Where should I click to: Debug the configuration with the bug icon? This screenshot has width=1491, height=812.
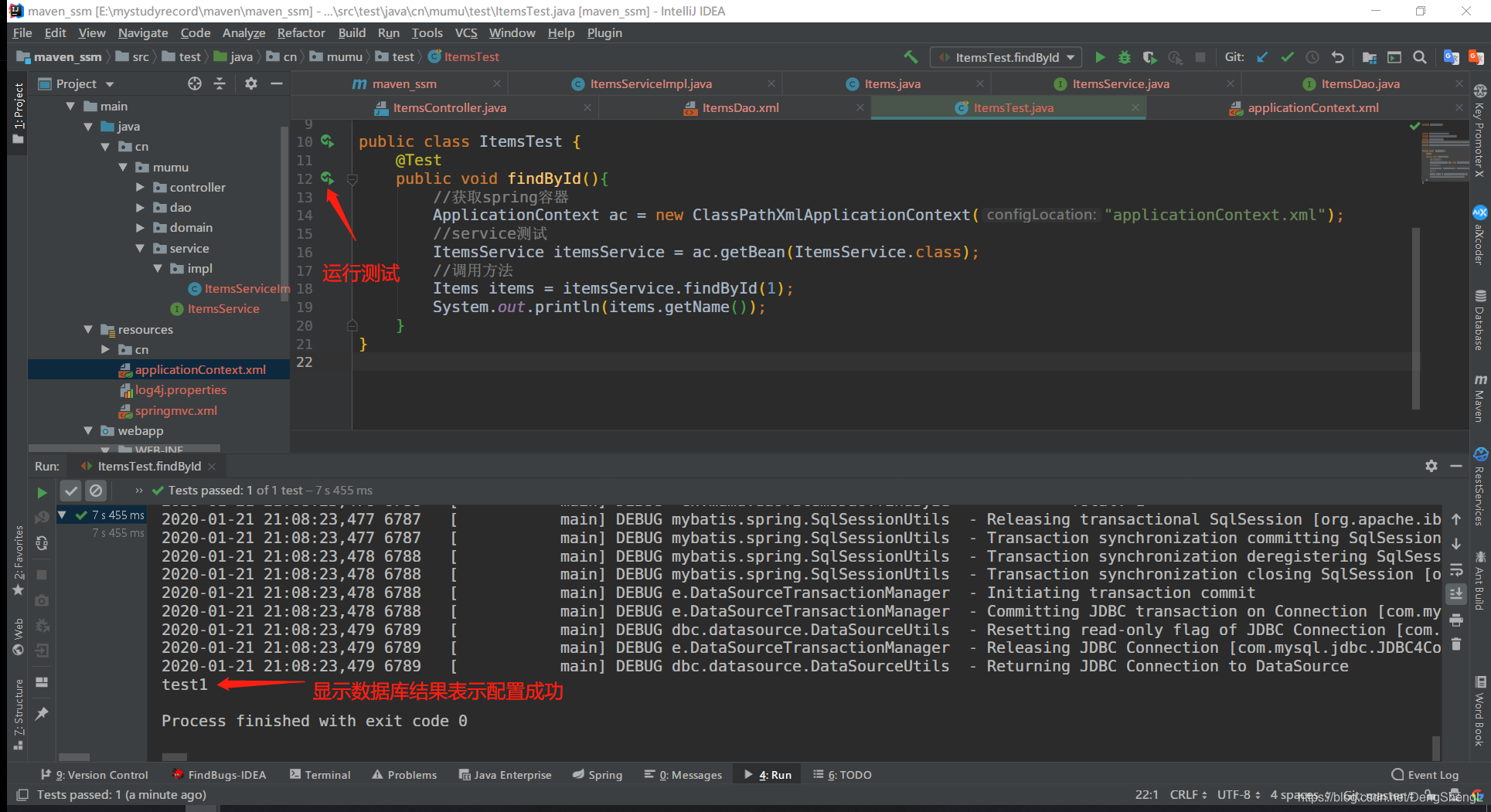pos(1125,57)
